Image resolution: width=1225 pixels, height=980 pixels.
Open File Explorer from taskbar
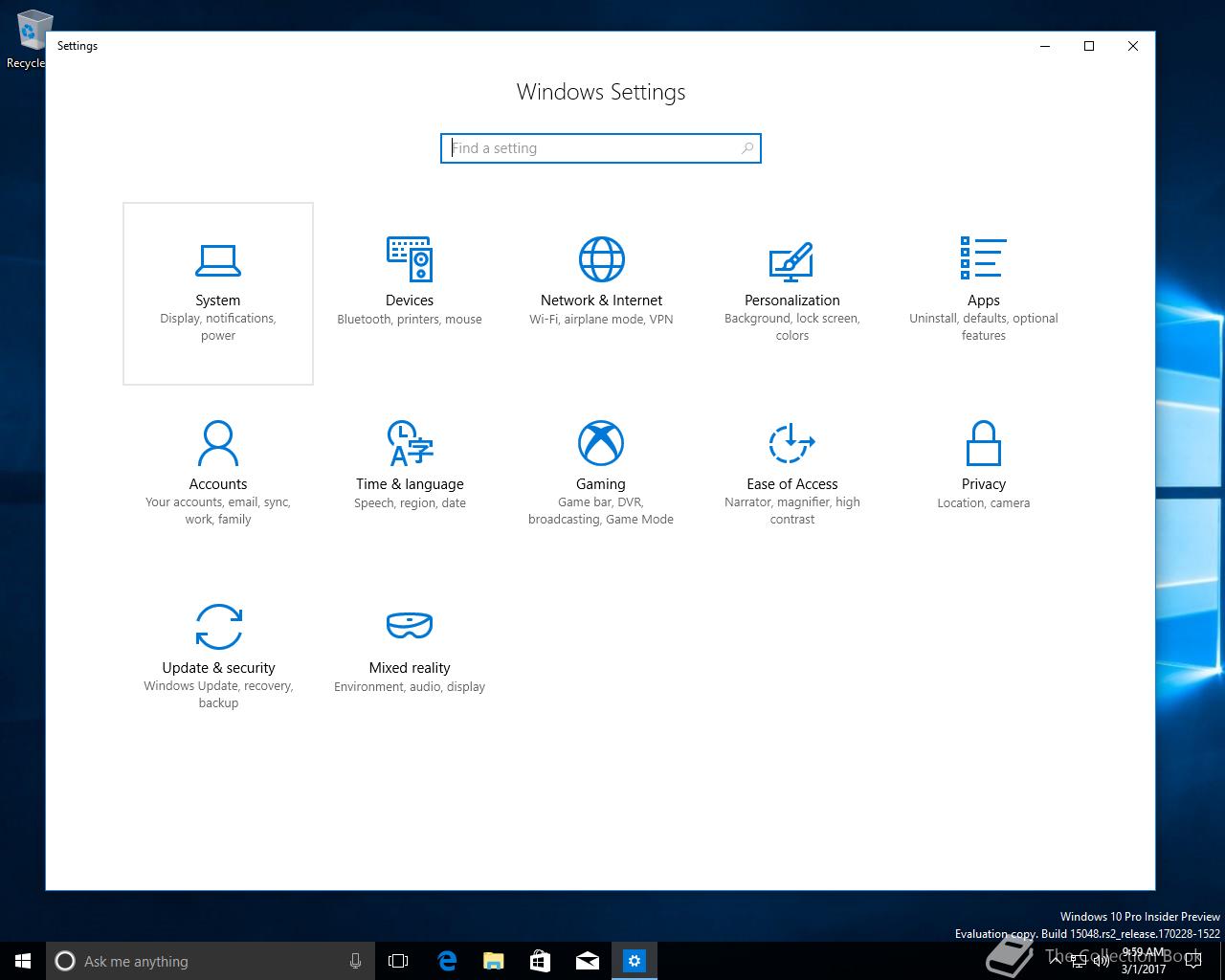(x=494, y=961)
